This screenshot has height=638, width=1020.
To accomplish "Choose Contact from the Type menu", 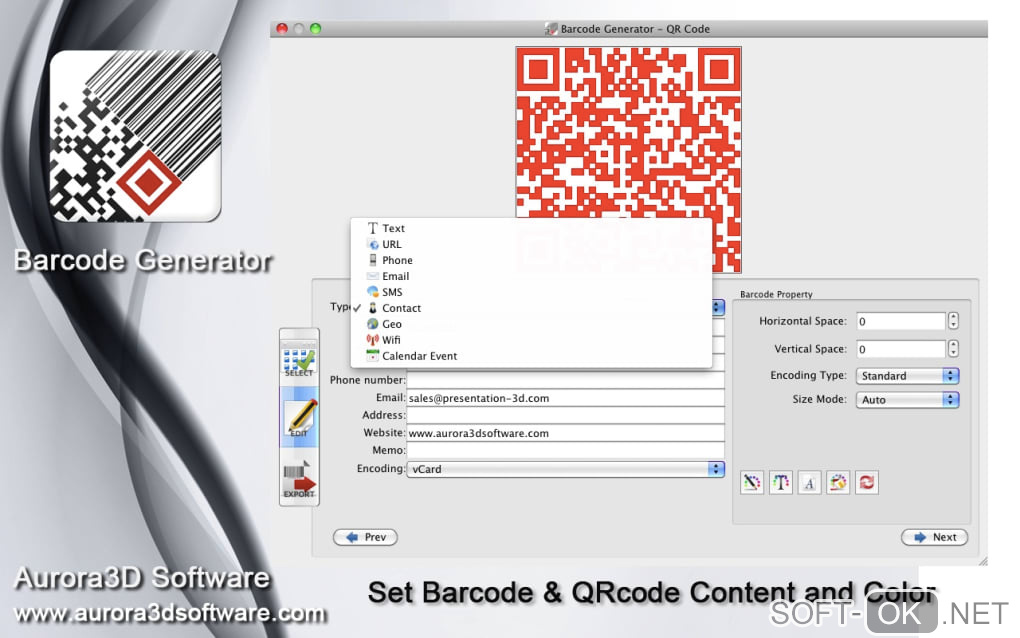I will pos(531,308).
